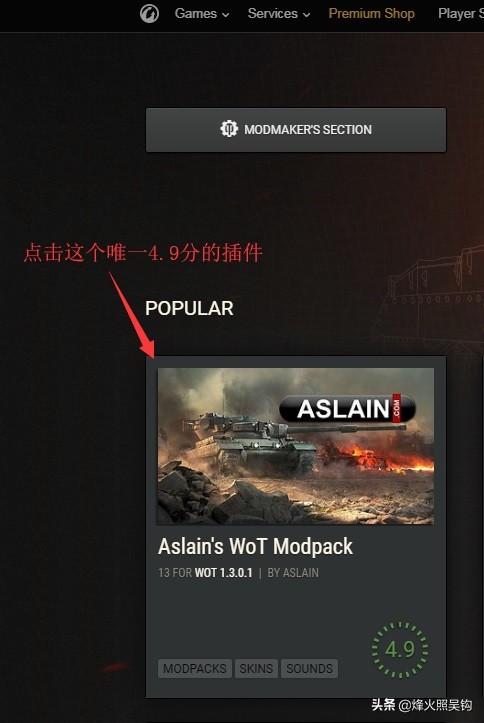484x723 pixels.
Task: Click the ASLAIN.com logo badge
Action: click(347, 408)
